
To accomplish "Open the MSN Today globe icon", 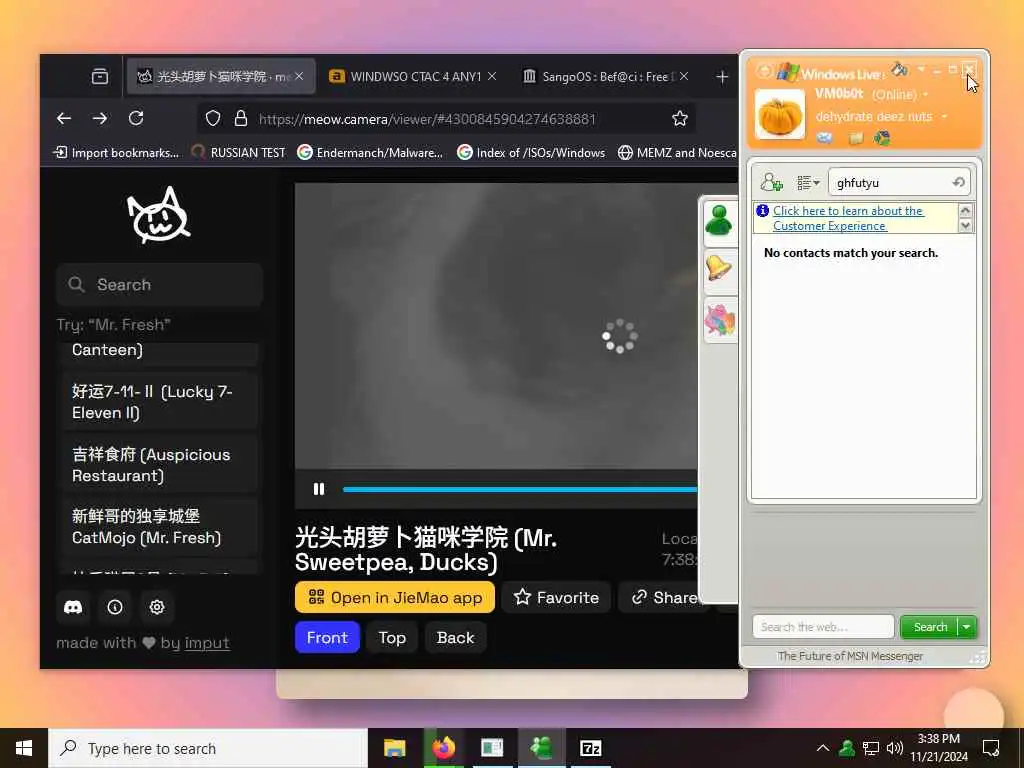I will pyautogui.click(x=882, y=138).
